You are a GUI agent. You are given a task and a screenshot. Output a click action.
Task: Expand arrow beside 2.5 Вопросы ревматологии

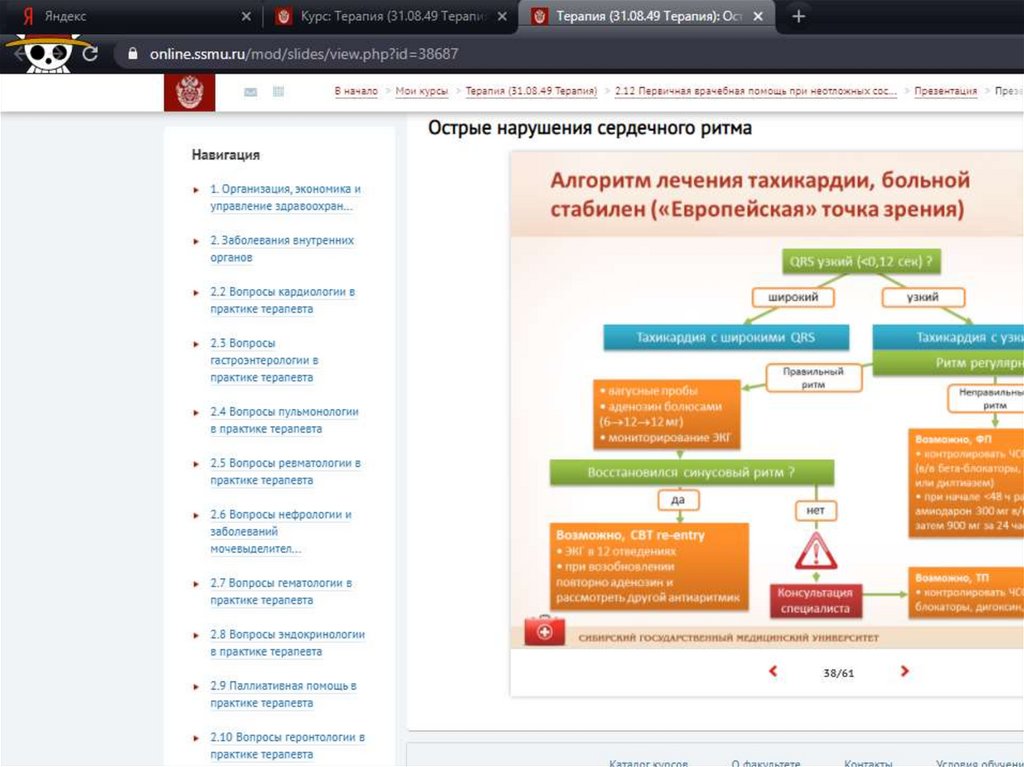(196, 465)
